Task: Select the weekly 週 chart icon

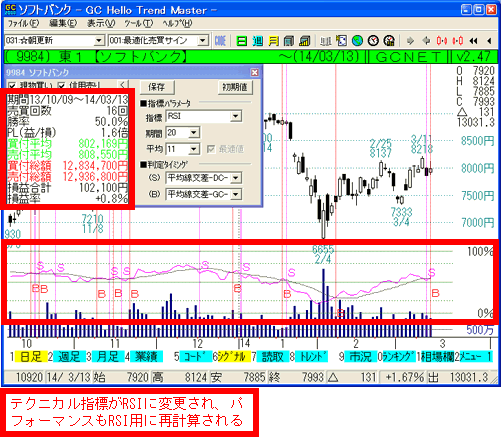Action: tap(258, 41)
